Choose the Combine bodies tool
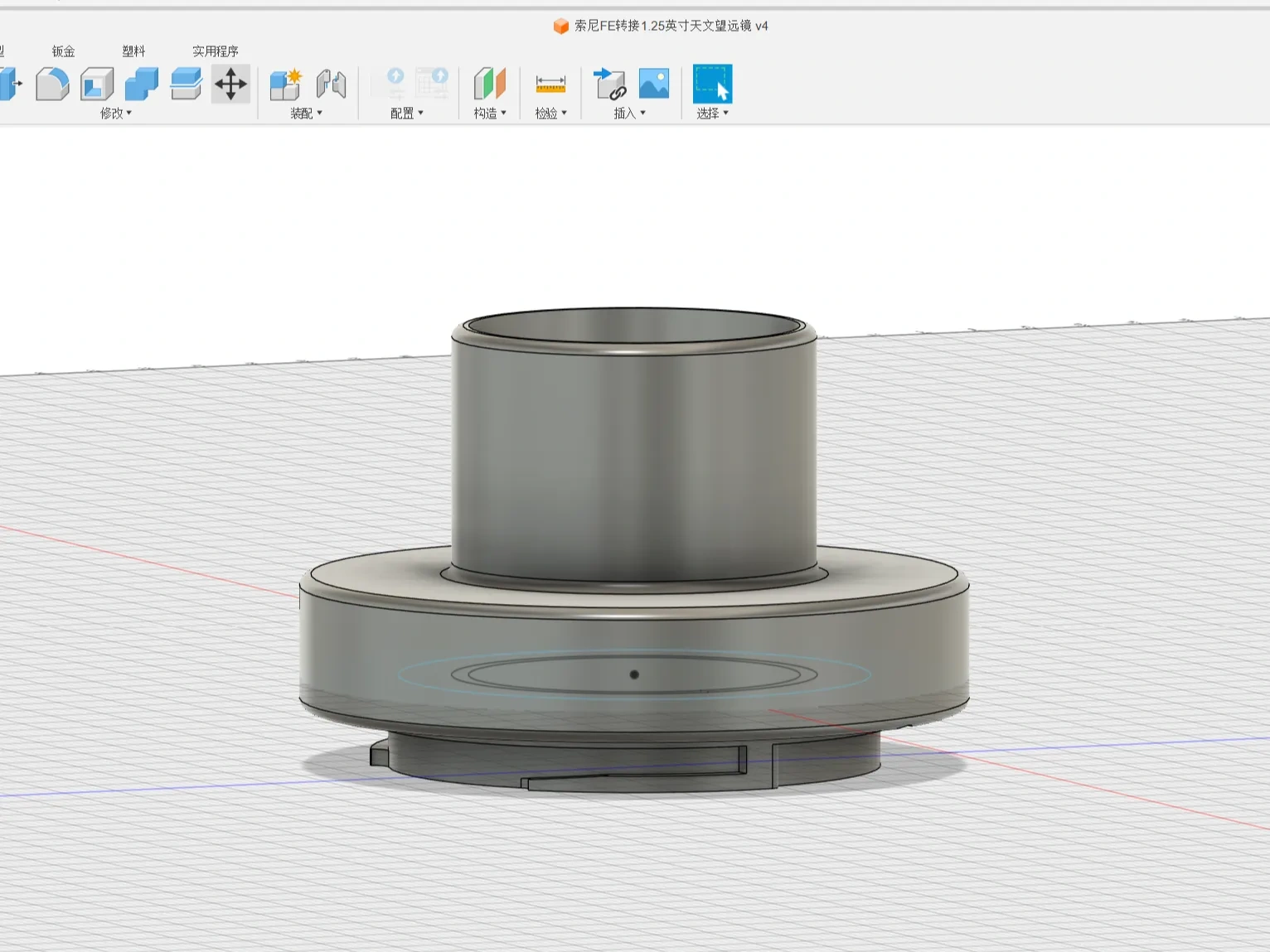 pos(142,85)
